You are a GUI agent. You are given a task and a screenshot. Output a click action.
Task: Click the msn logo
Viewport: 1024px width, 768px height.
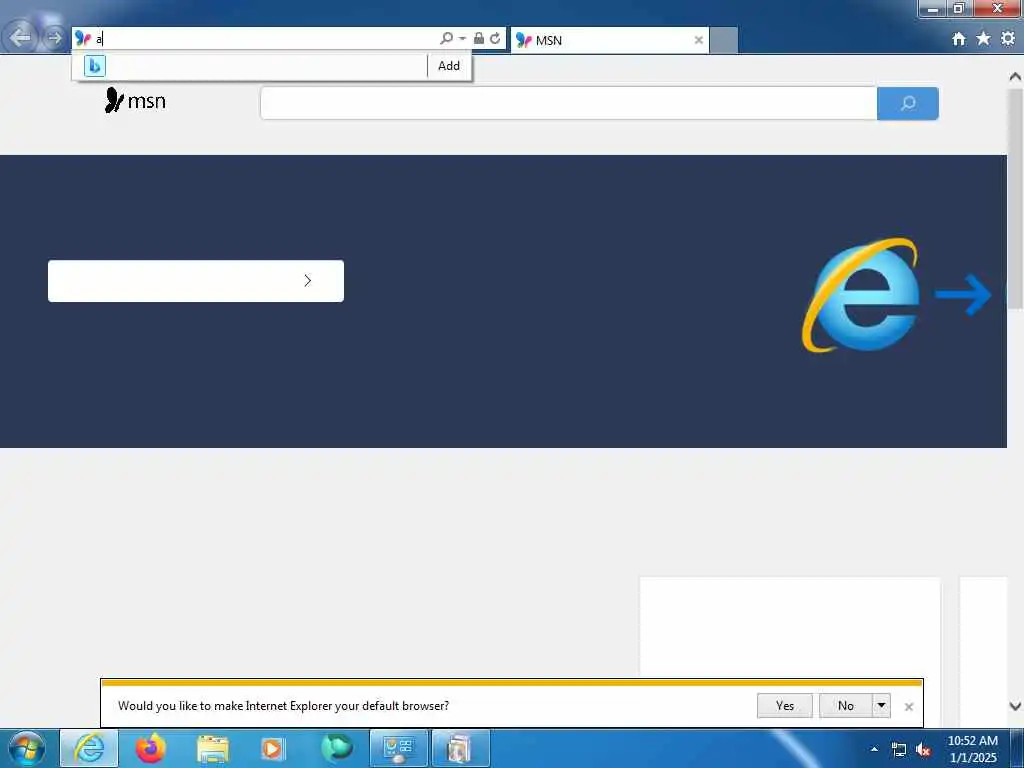click(135, 101)
